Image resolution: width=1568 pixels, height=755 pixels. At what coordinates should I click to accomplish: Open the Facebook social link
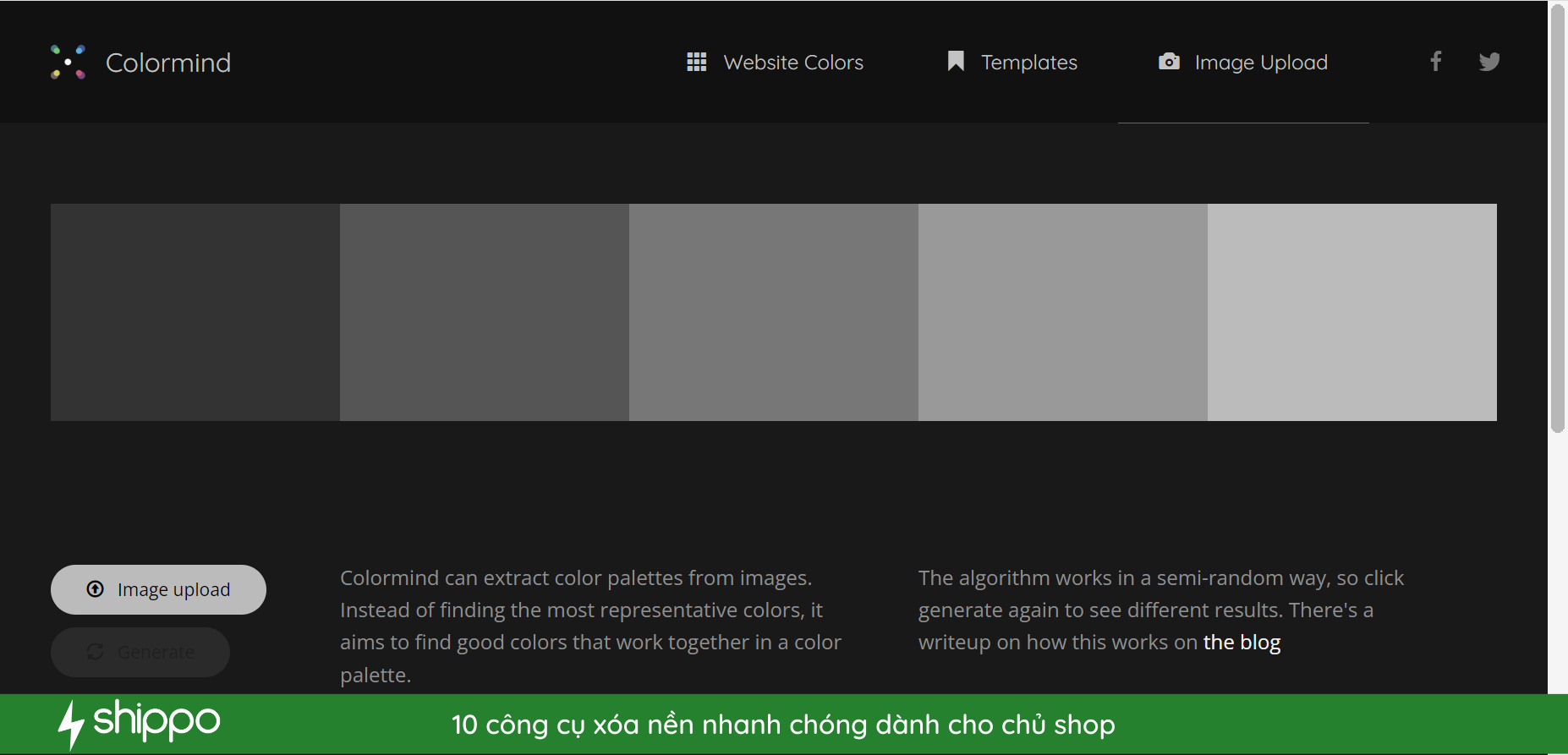pyautogui.click(x=1435, y=61)
